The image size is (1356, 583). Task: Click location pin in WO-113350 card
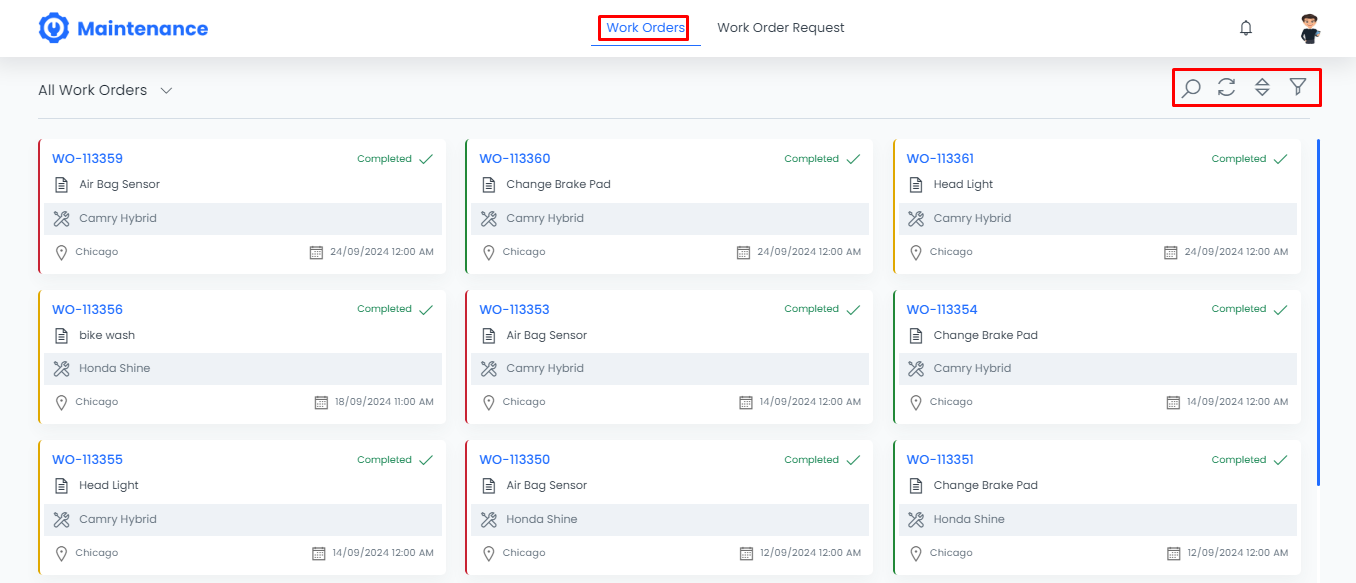pyautogui.click(x=488, y=553)
